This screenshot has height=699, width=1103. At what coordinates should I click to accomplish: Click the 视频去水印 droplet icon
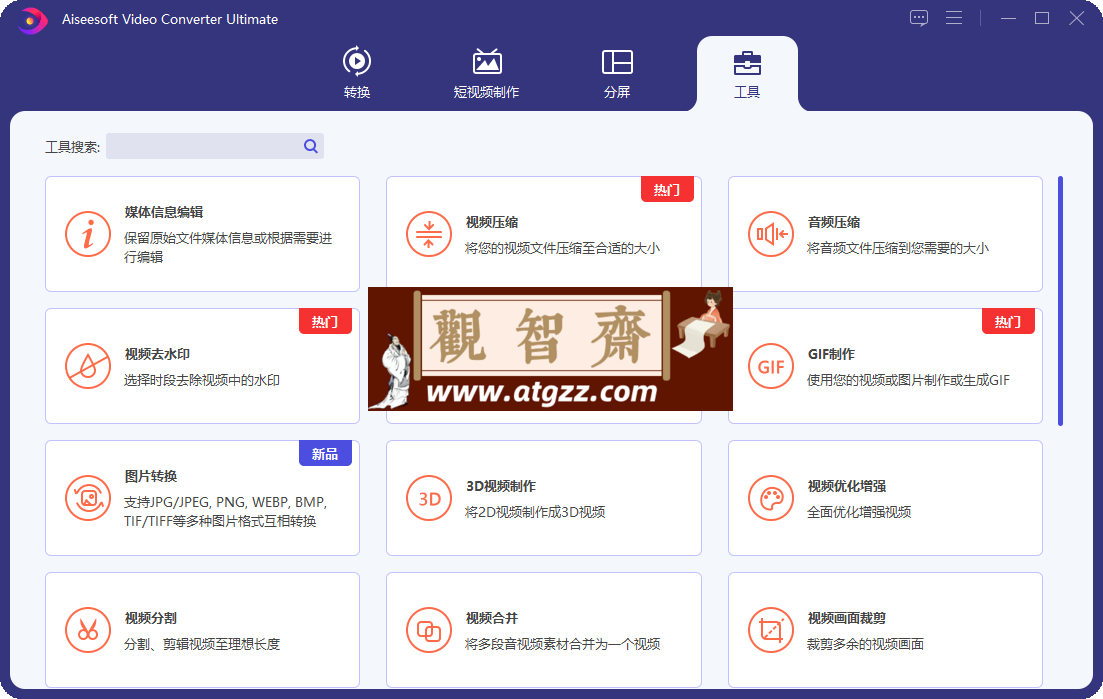point(88,366)
